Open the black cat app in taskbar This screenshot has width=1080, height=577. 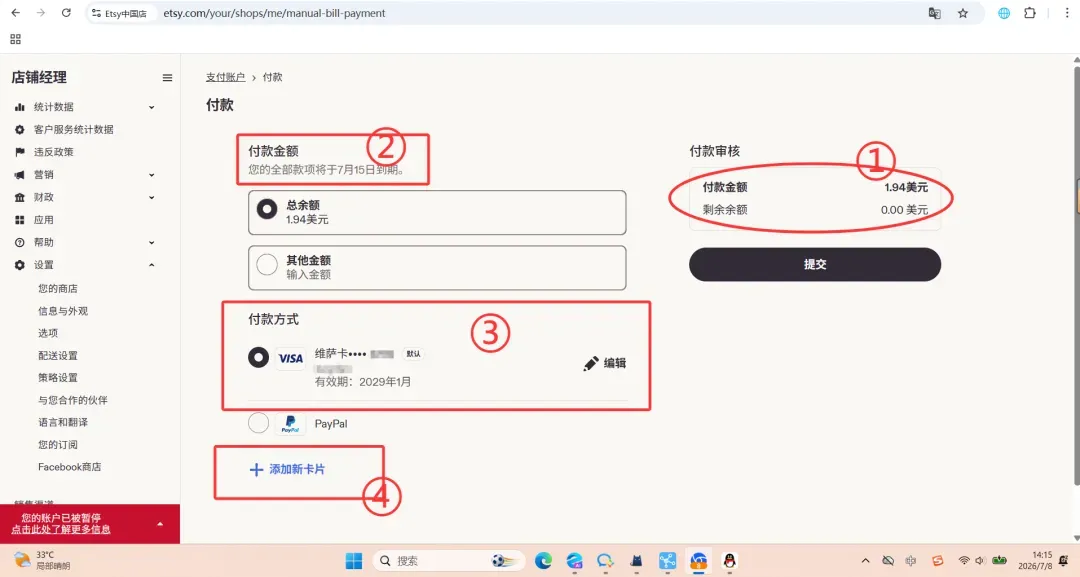[636, 561]
